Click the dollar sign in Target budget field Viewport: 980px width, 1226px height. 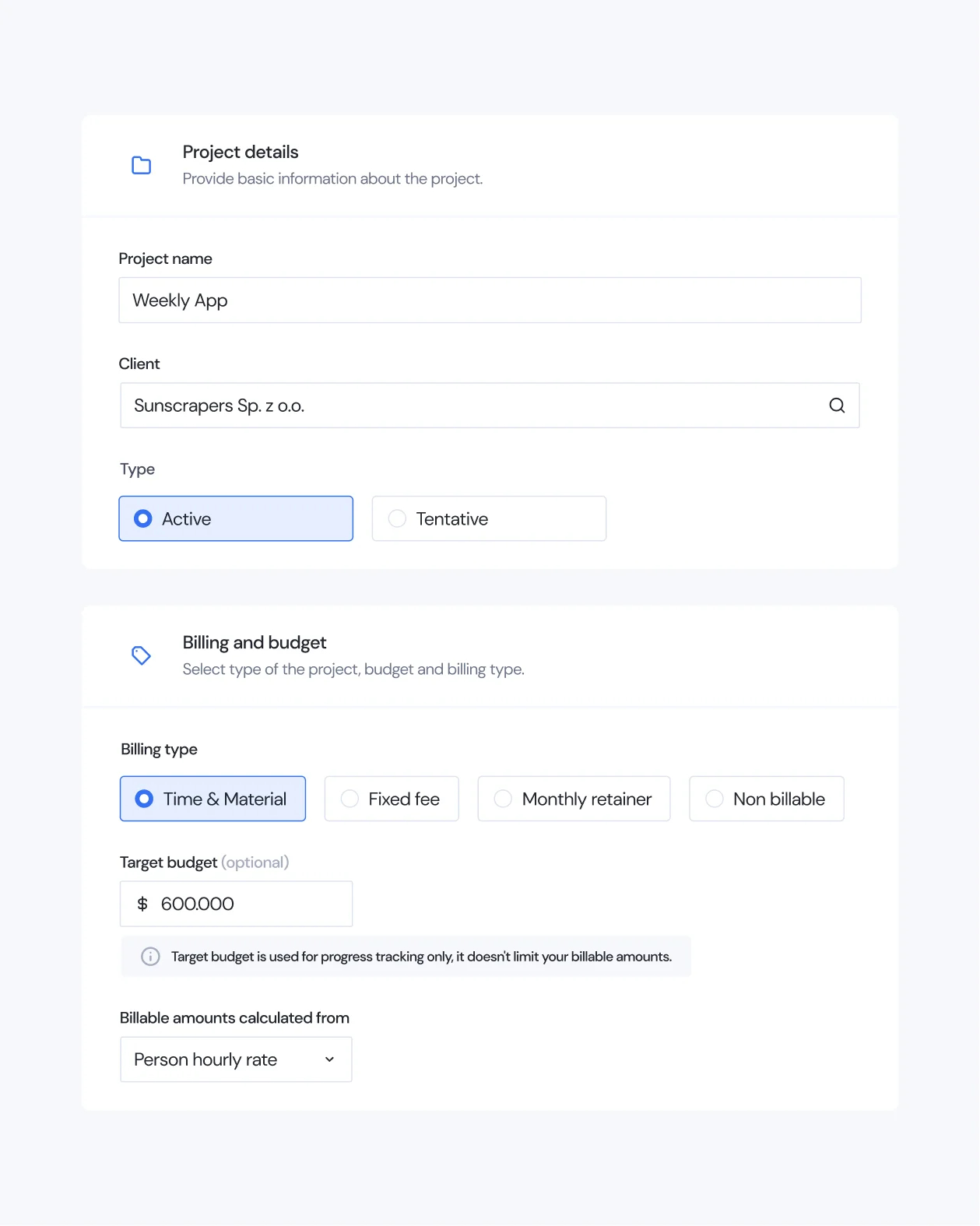click(142, 904)
